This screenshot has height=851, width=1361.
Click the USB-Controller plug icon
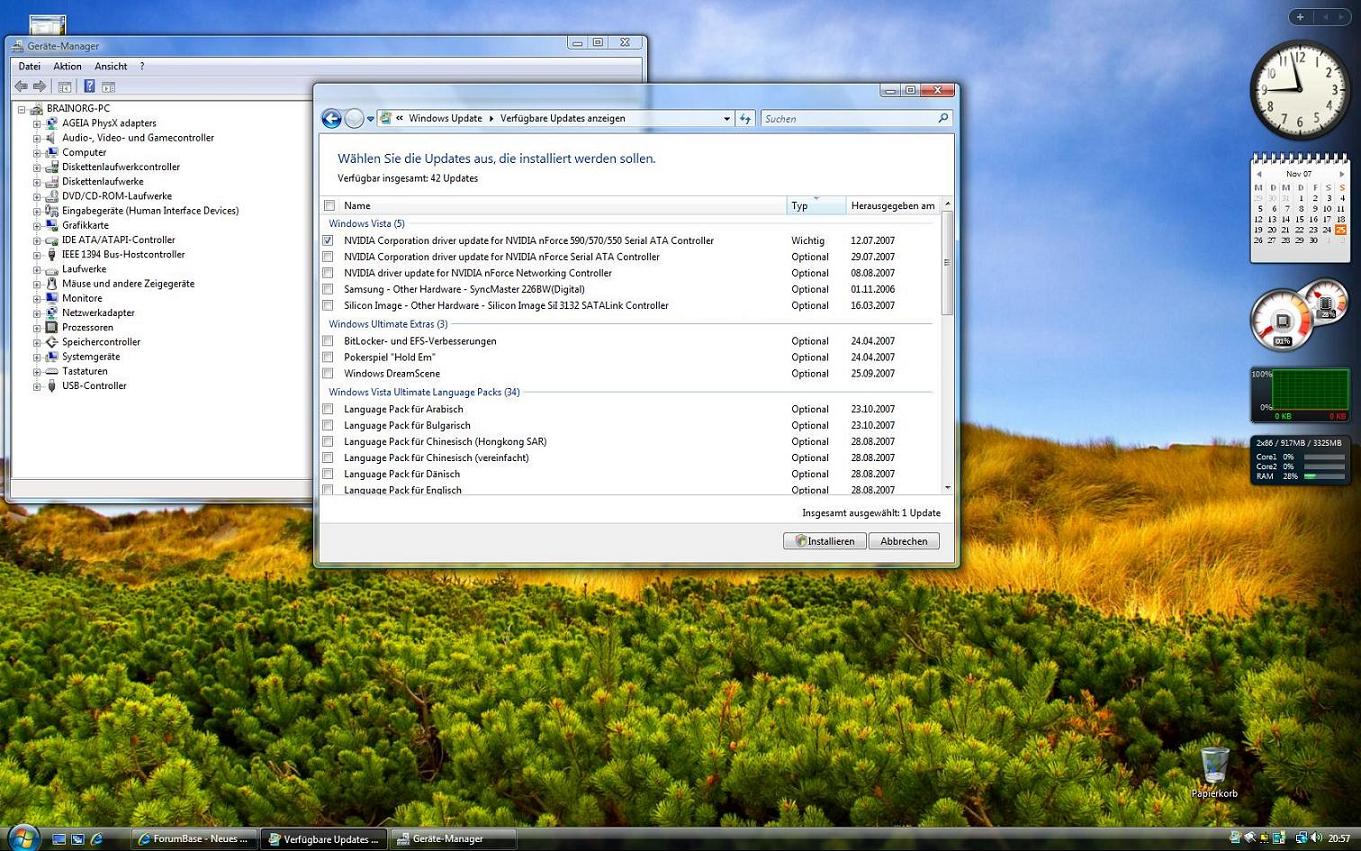coord(52,386)
